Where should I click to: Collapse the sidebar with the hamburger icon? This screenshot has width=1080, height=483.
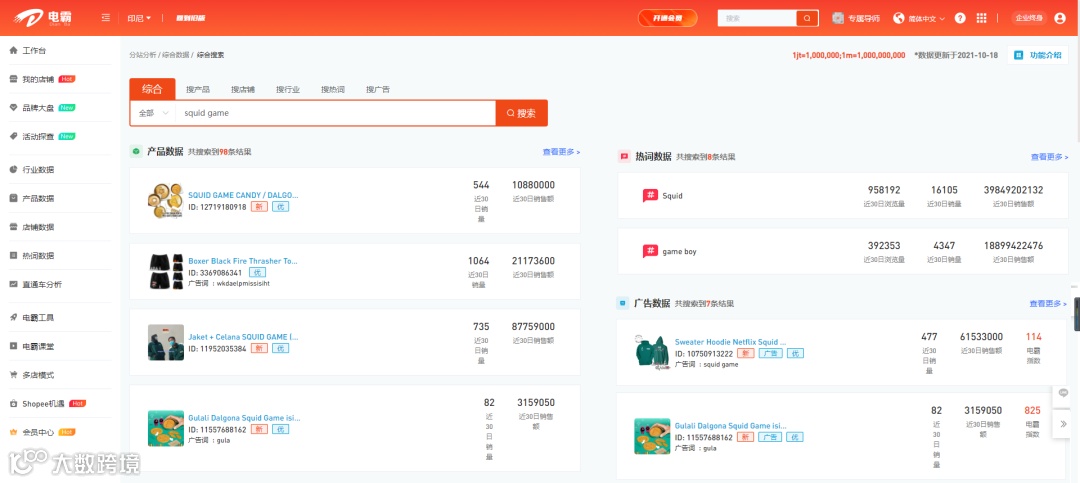(x=105, y=18)
